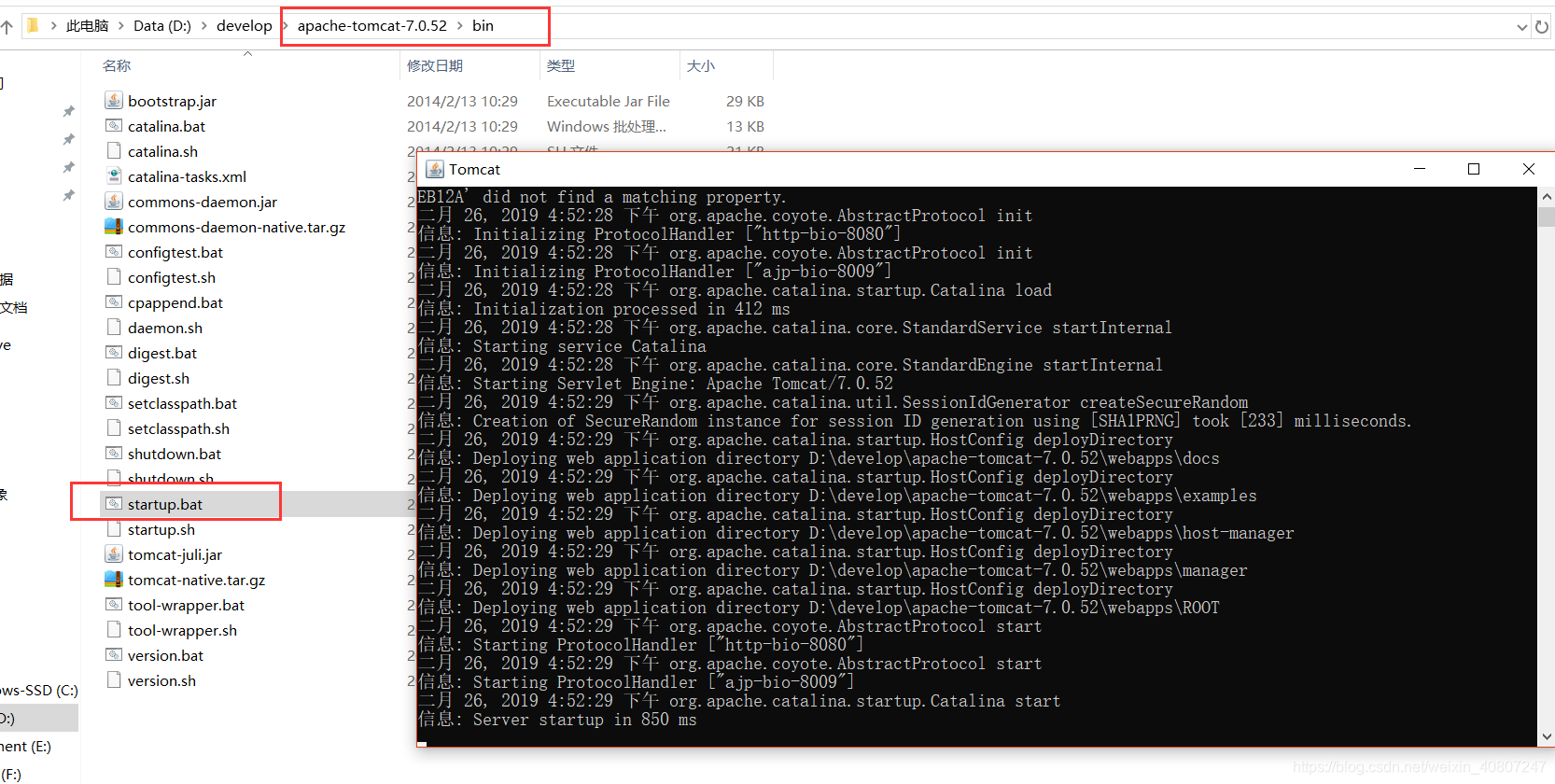Click the commons-daemon-native.tar.gz archive icon
The width and height of the screenshot is (1555, 784).
(x=114, y=227)
